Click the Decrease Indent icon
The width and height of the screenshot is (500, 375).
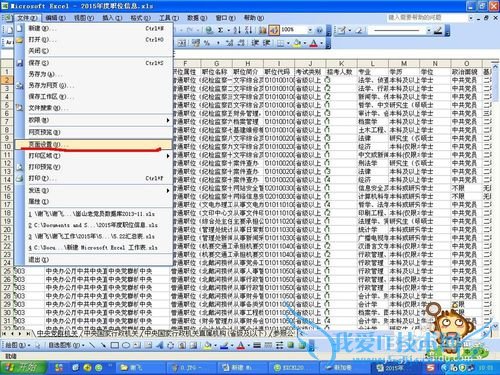coord(255,43)
